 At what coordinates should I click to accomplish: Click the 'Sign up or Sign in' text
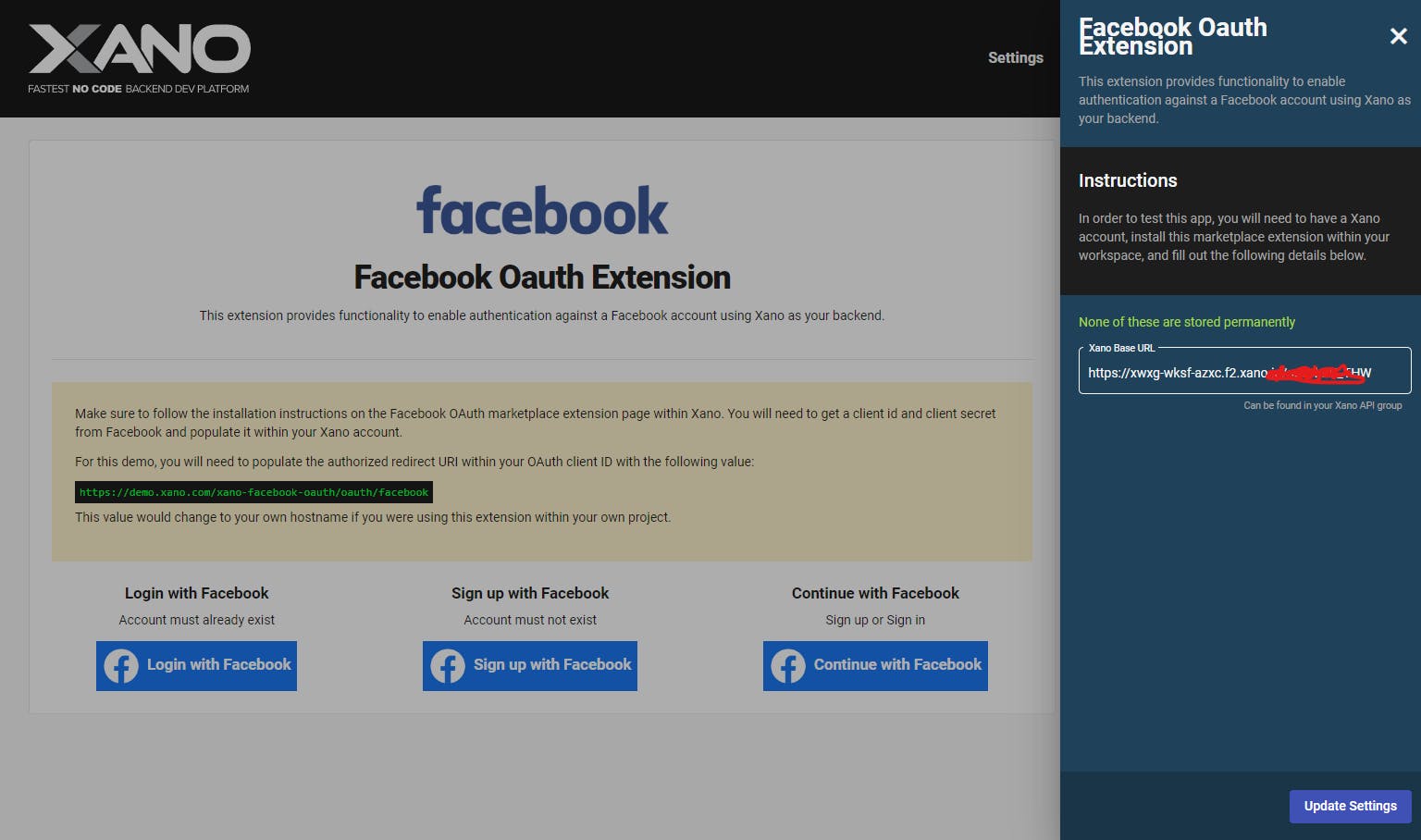click(x=875, y=620)
